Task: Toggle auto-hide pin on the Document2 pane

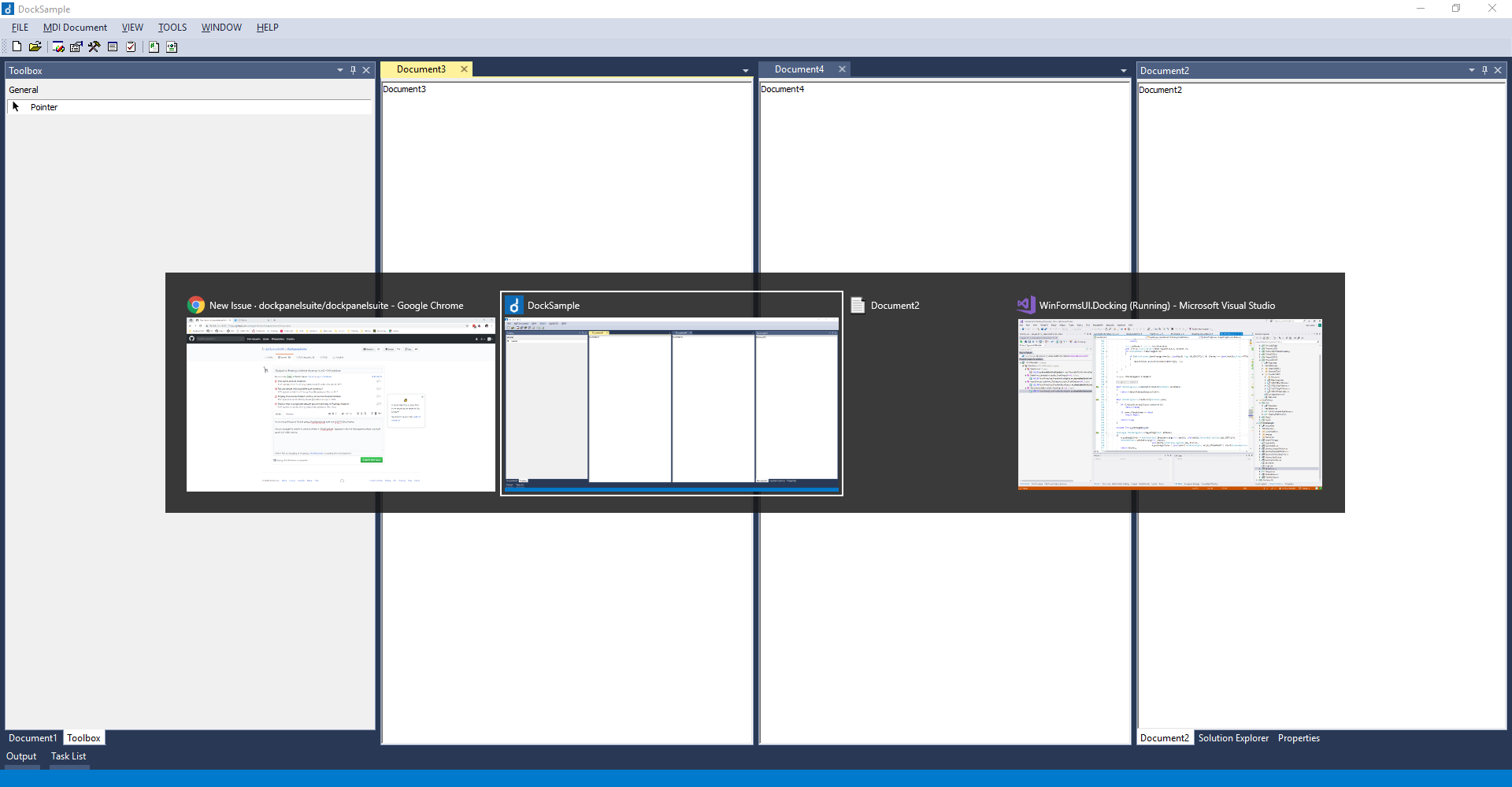Action: (1484, 70)
